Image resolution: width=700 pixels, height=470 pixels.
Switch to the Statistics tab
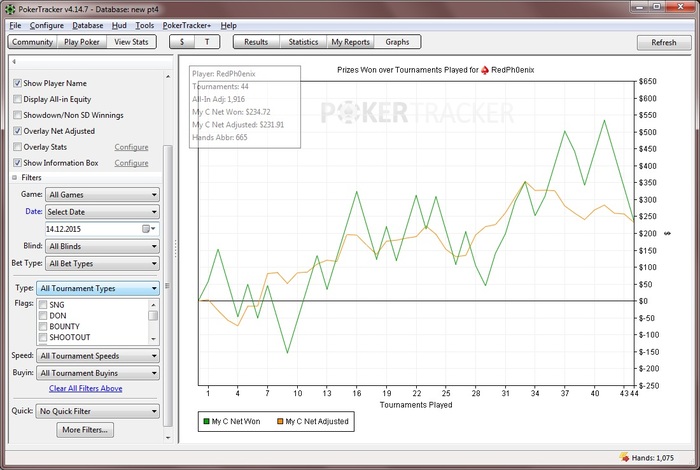303,42
